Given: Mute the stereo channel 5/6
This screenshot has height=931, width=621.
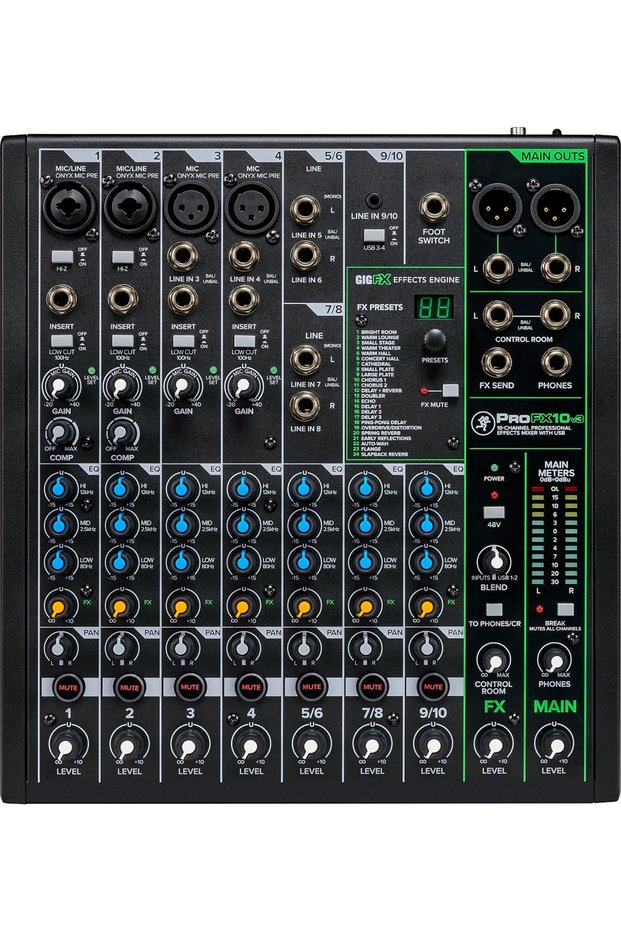Looking at the screenshot, I should [311, 687].
